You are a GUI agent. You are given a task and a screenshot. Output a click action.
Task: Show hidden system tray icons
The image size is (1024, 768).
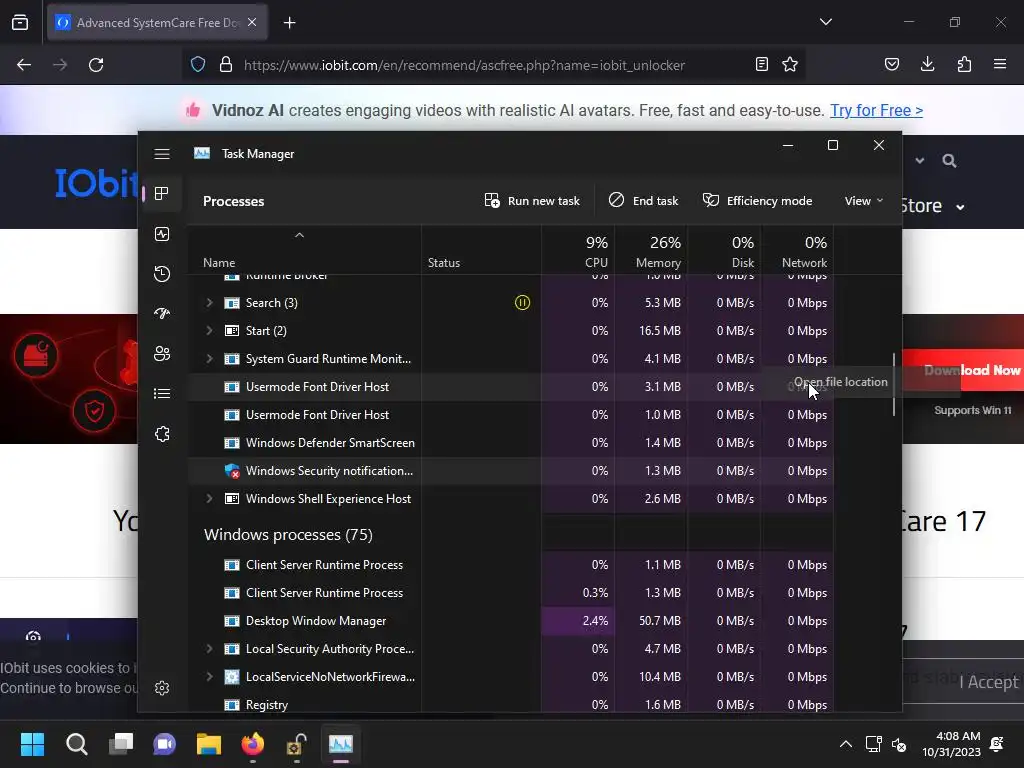tap(846, 744)
